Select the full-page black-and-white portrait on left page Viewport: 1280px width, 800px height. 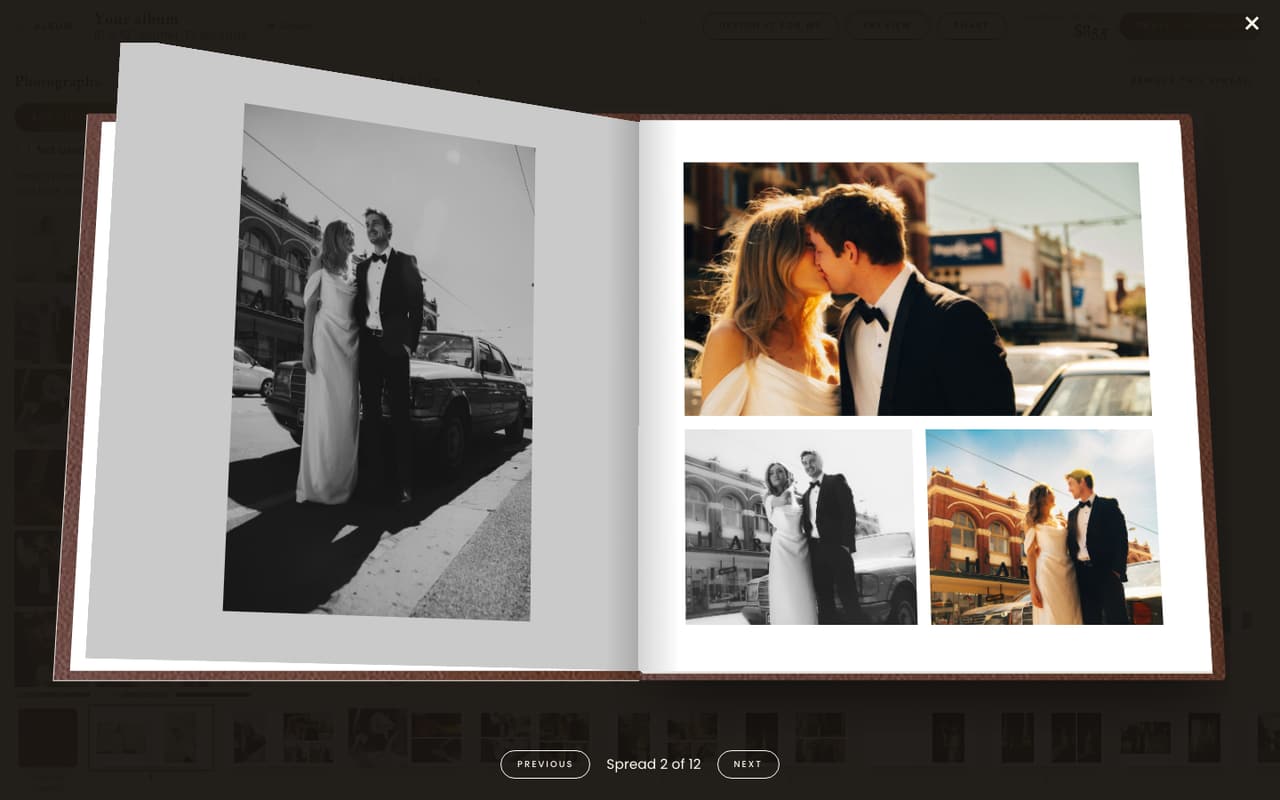tap(380, 362)
